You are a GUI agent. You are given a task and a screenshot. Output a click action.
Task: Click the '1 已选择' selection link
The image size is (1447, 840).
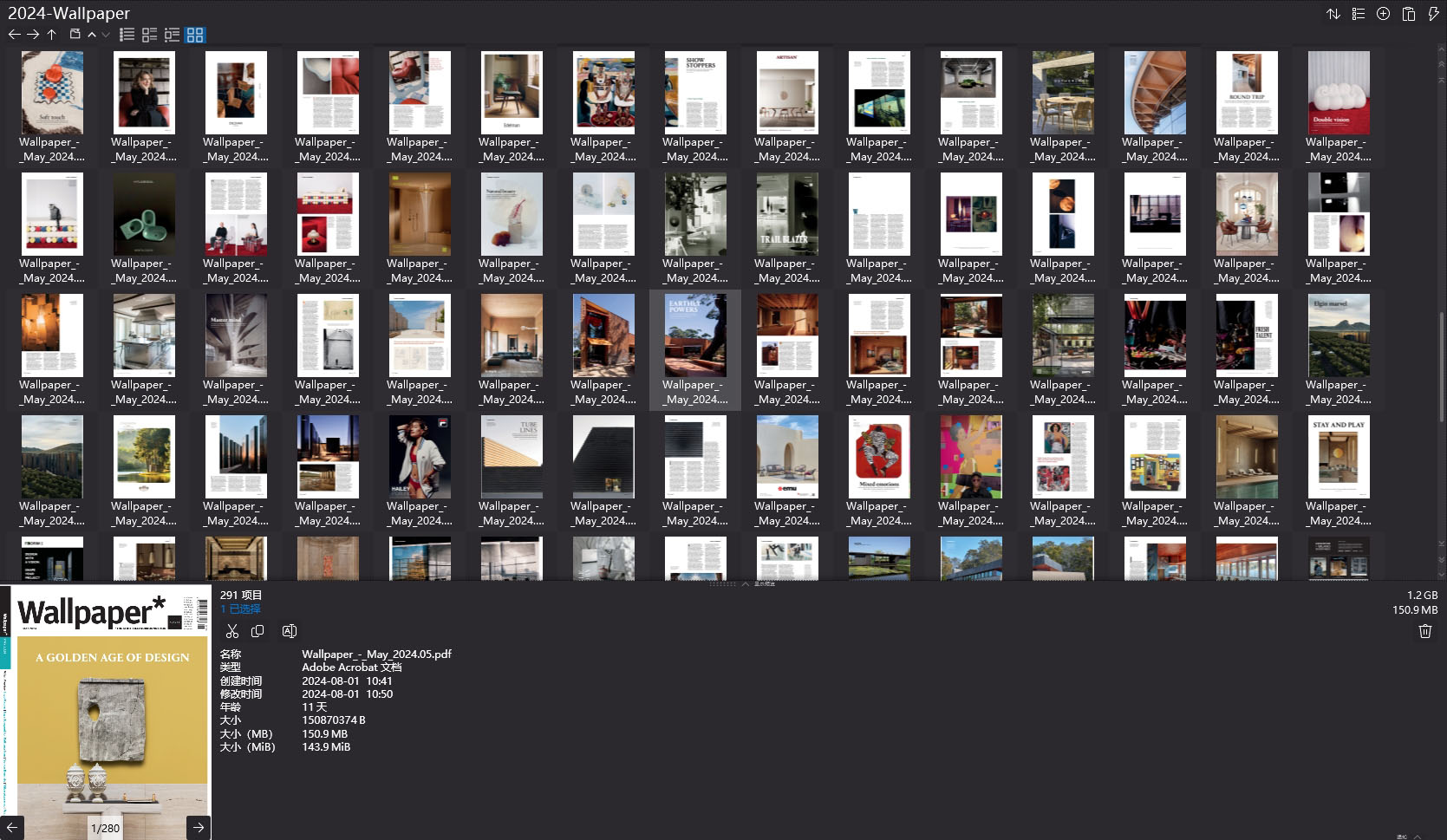[x=240, y=609]
